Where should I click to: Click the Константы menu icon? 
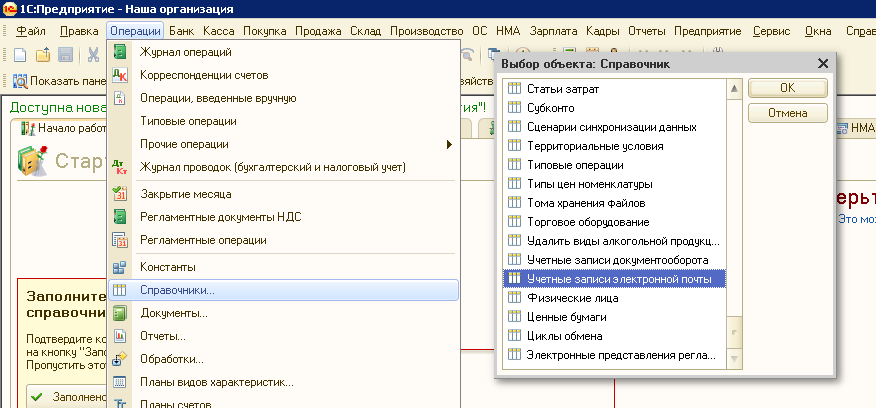coord(120,267)
